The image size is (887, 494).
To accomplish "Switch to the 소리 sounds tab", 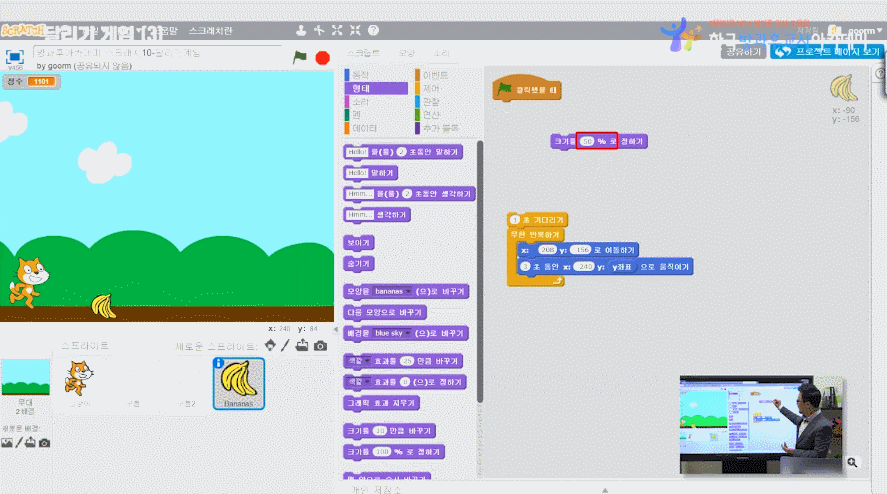I will [x=441, y=53].
